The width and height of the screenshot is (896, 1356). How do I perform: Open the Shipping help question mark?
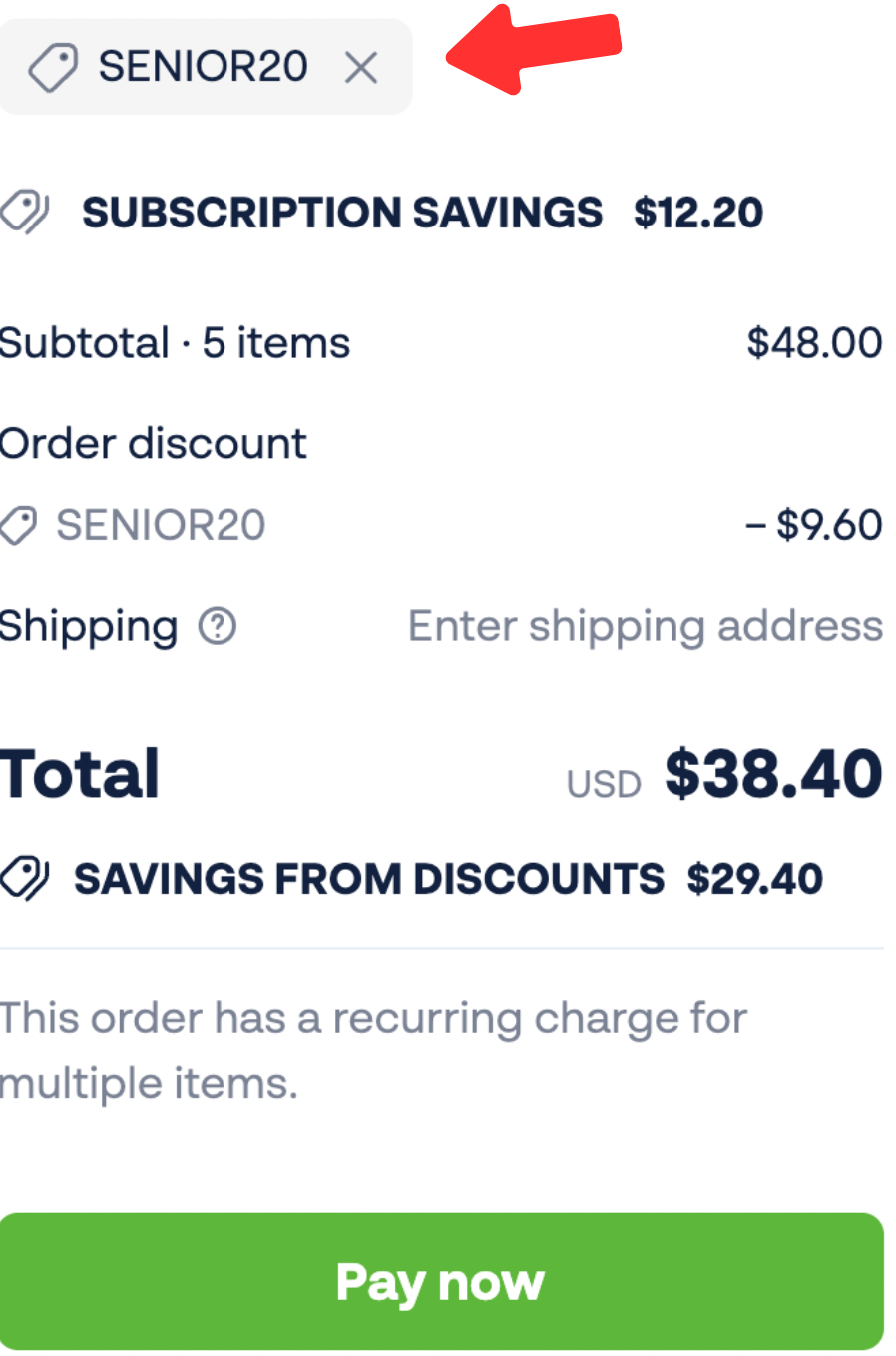pos(218,627)
